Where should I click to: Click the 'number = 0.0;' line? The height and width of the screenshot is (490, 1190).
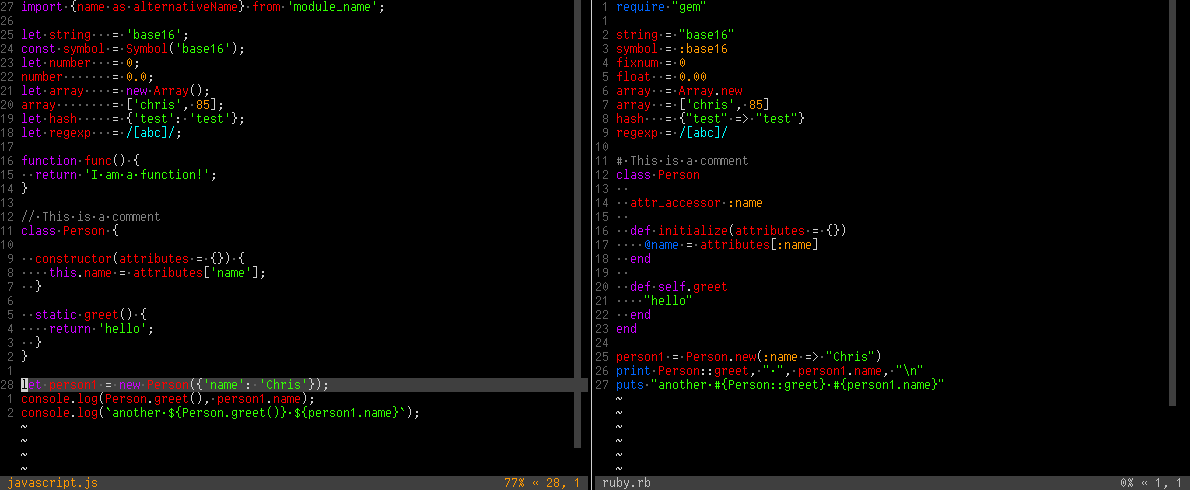[87, 77]
